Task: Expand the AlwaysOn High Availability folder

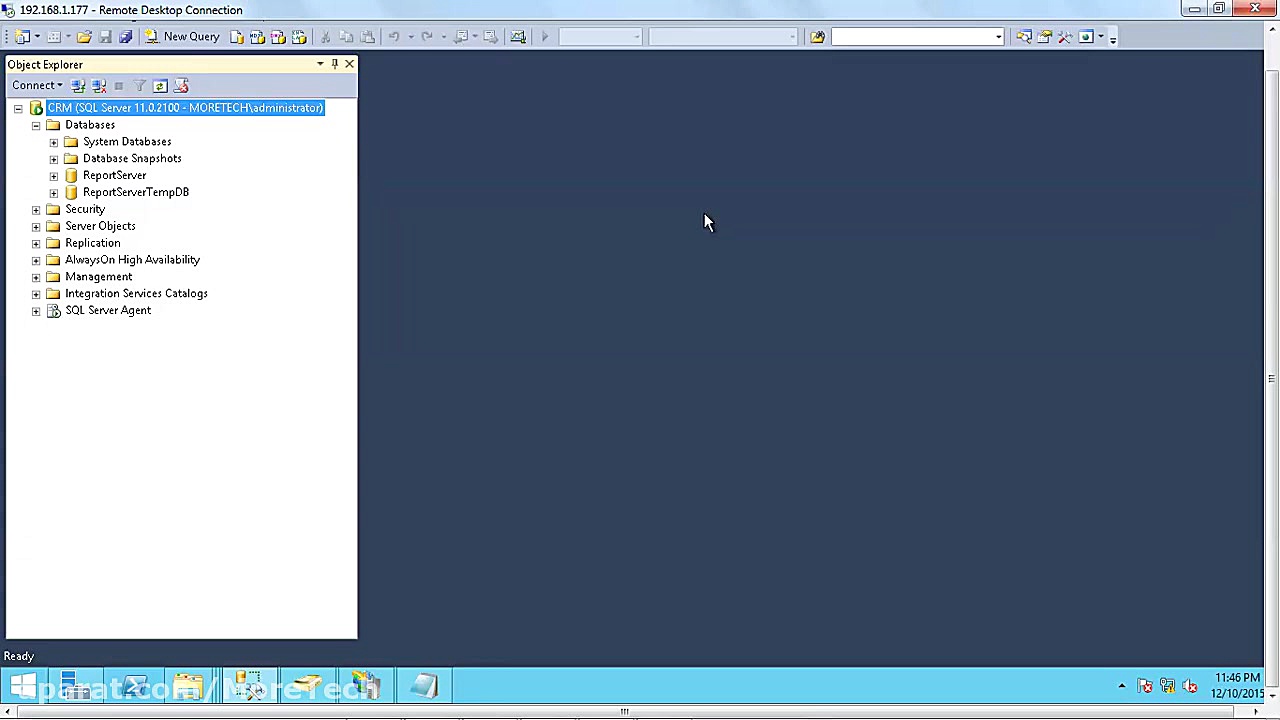Action: click(36, 260)
